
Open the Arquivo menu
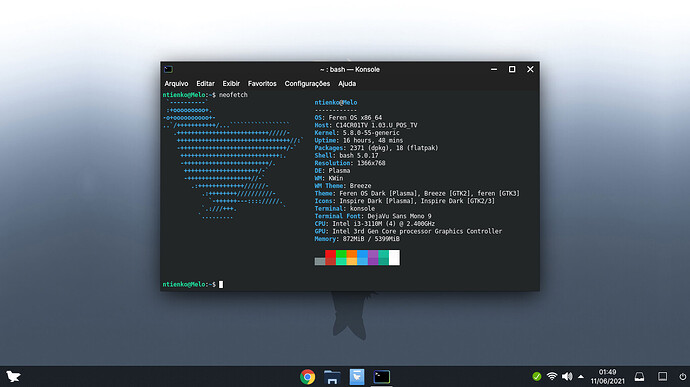coord(176,84)
